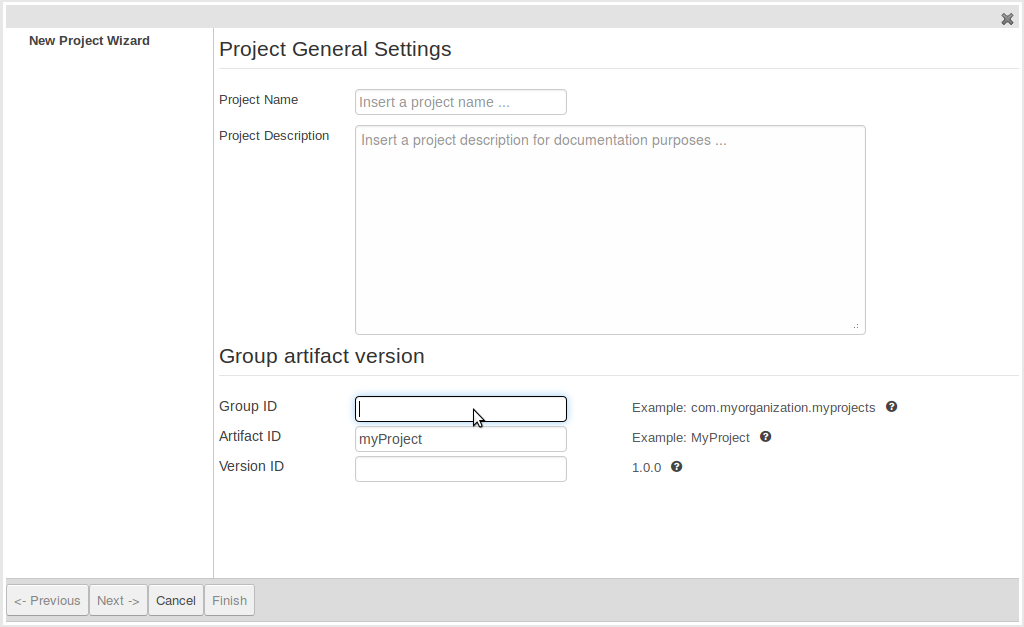The width and height of the screenshot is (1024, 627).
Task: Close the New Project Wizard dialog
Action: tap(1007, 19)
